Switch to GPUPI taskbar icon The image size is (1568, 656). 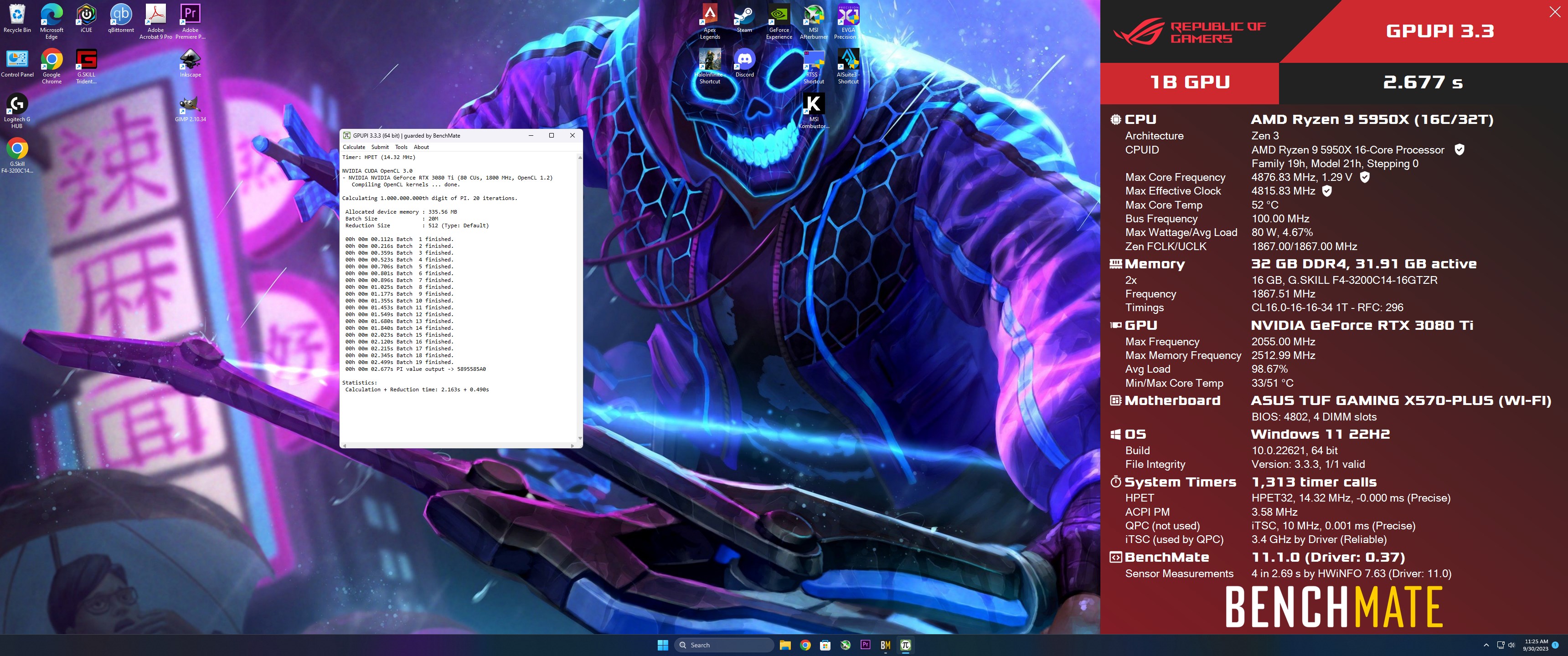click(906, 645)
